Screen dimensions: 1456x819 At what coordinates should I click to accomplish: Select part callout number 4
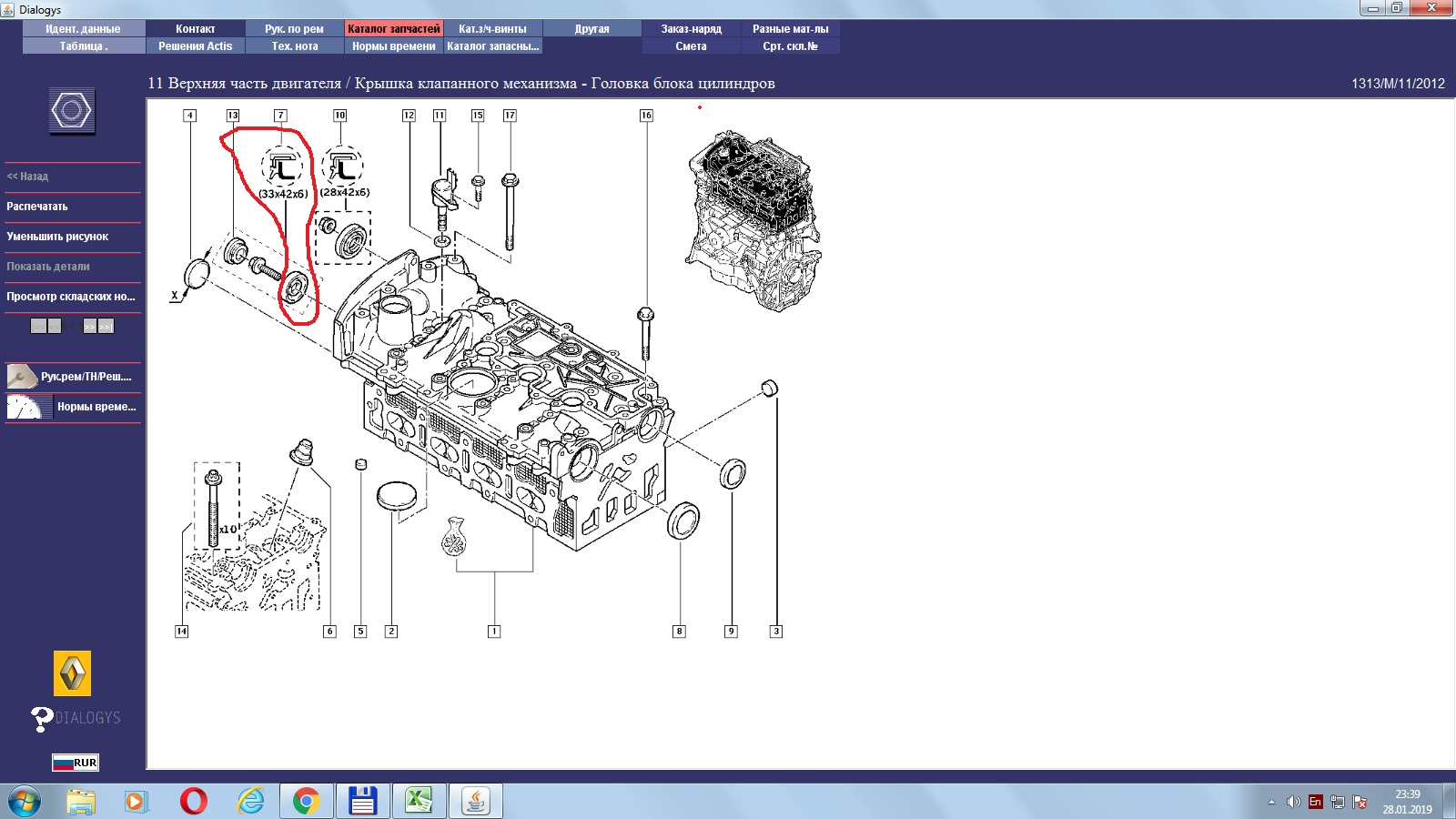click(x=189, y=116)
